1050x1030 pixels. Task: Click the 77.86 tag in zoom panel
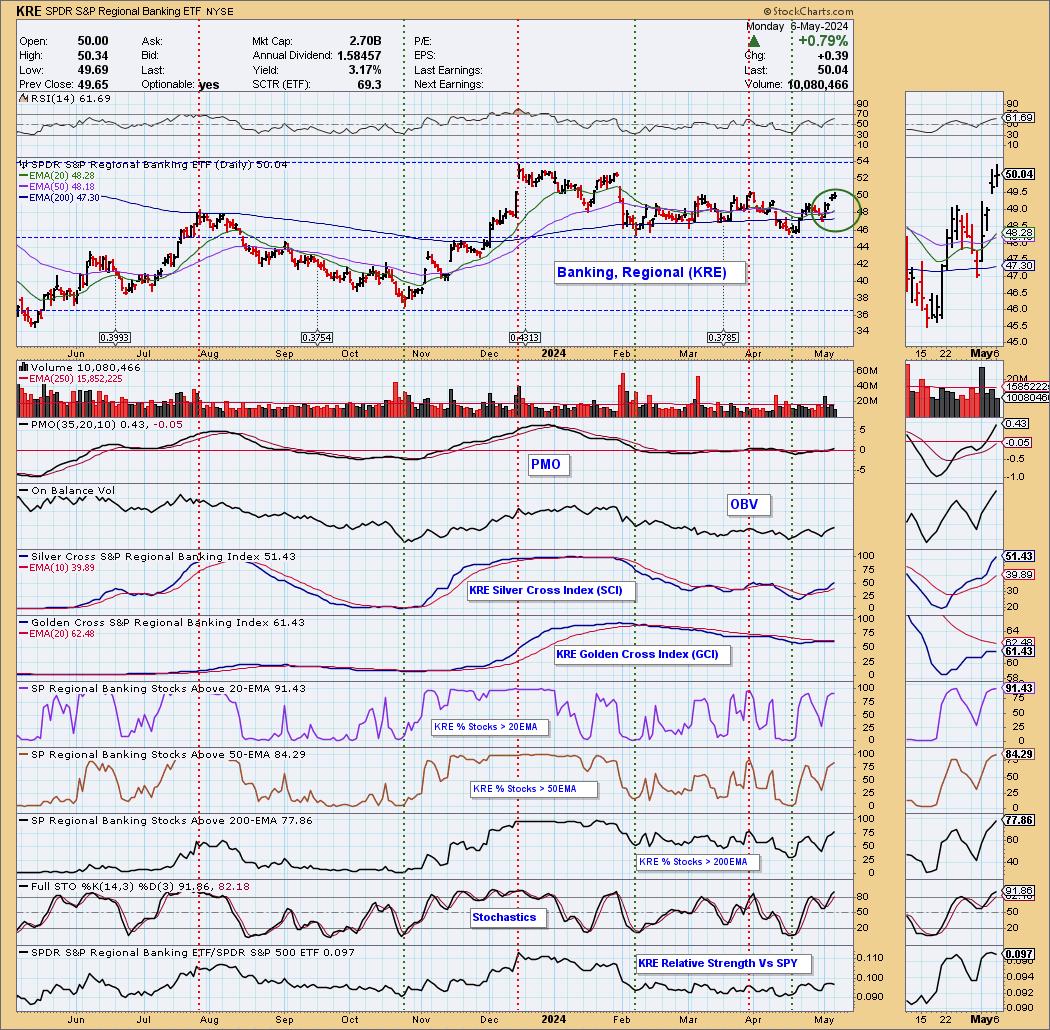1019,820
